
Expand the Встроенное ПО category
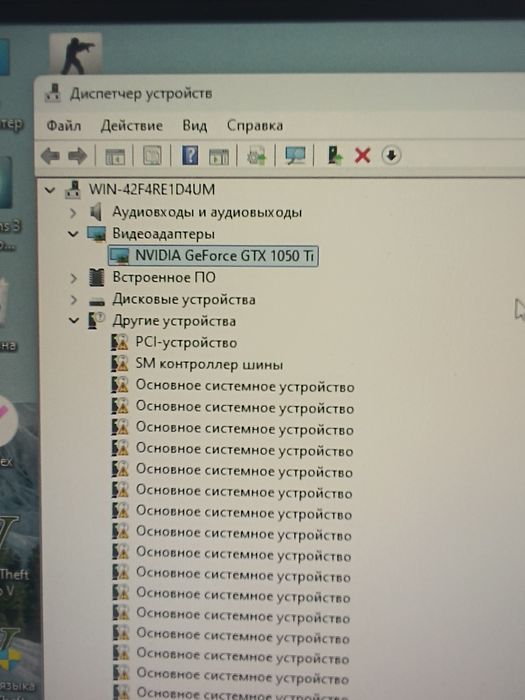coord(74,278)
